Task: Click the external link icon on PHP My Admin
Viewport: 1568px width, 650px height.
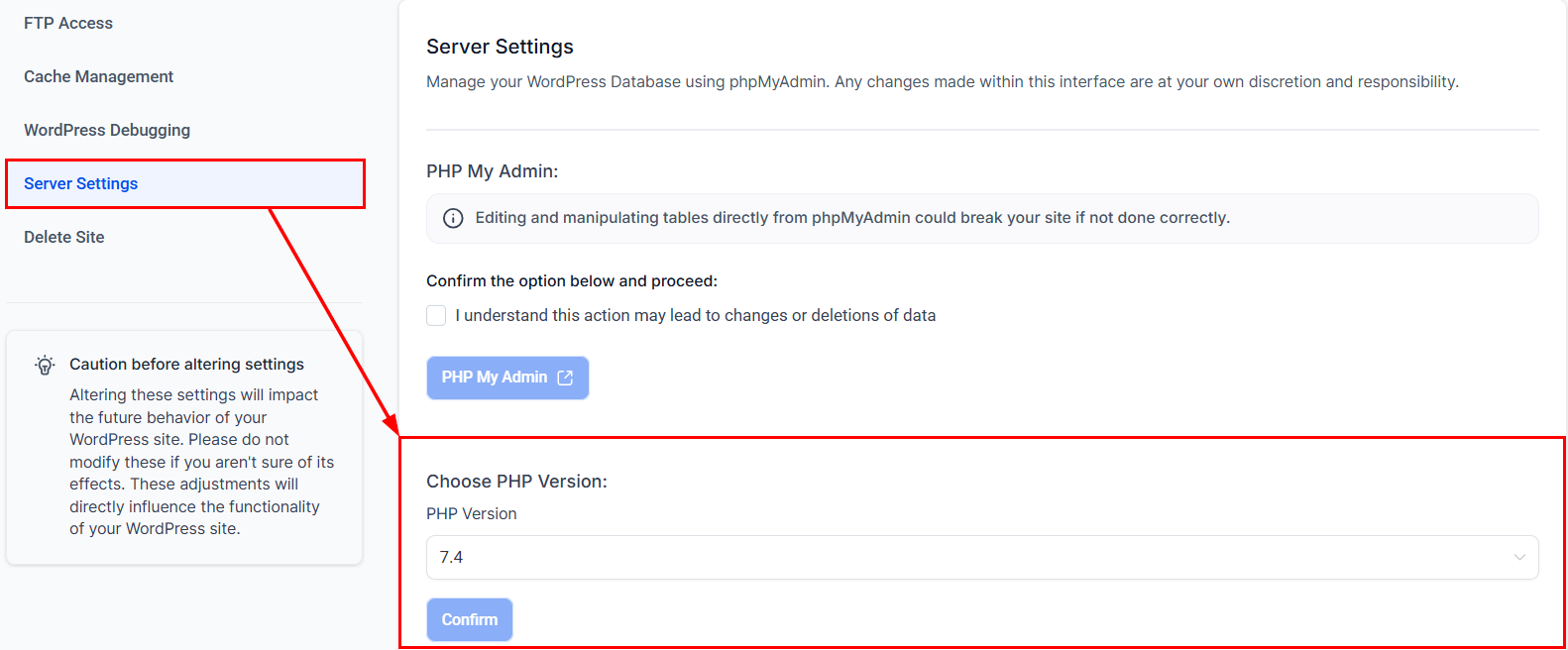Action: [565, 378]
